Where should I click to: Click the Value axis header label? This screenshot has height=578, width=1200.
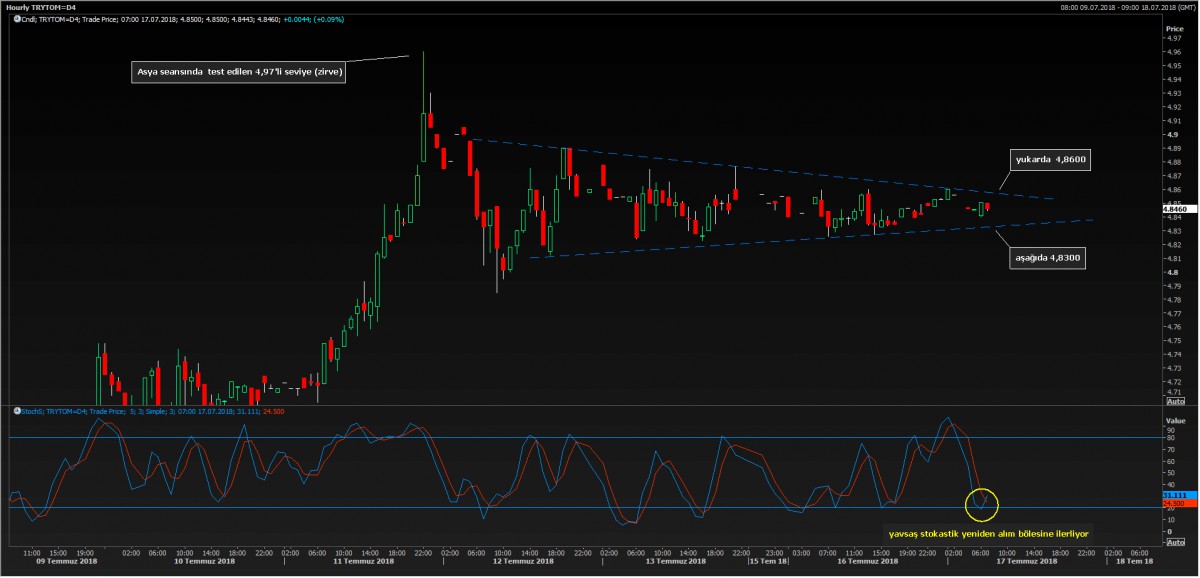(x=1174, y=421)
